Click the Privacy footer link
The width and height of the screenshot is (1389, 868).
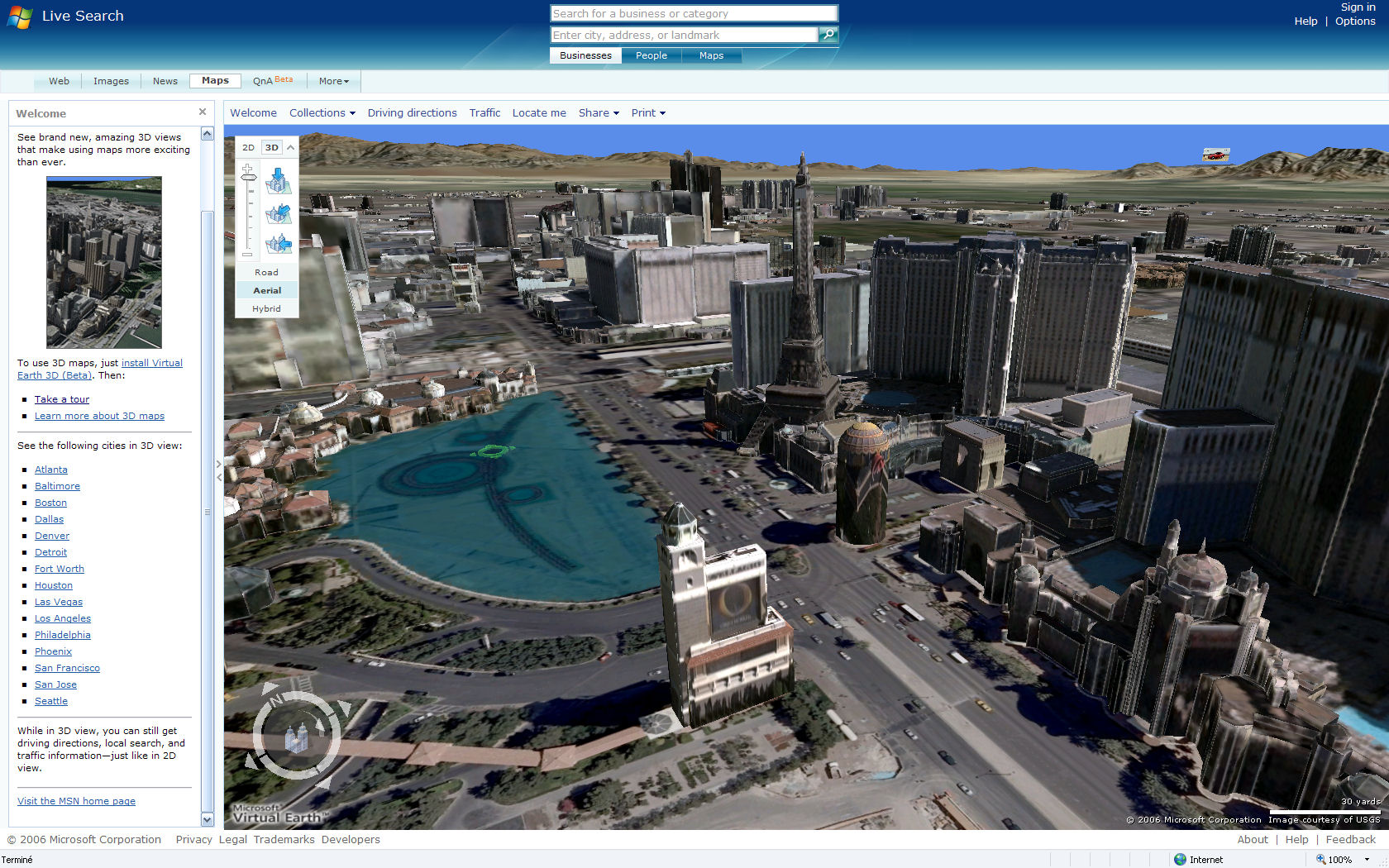pyautogui.click(x=194, y=839)
